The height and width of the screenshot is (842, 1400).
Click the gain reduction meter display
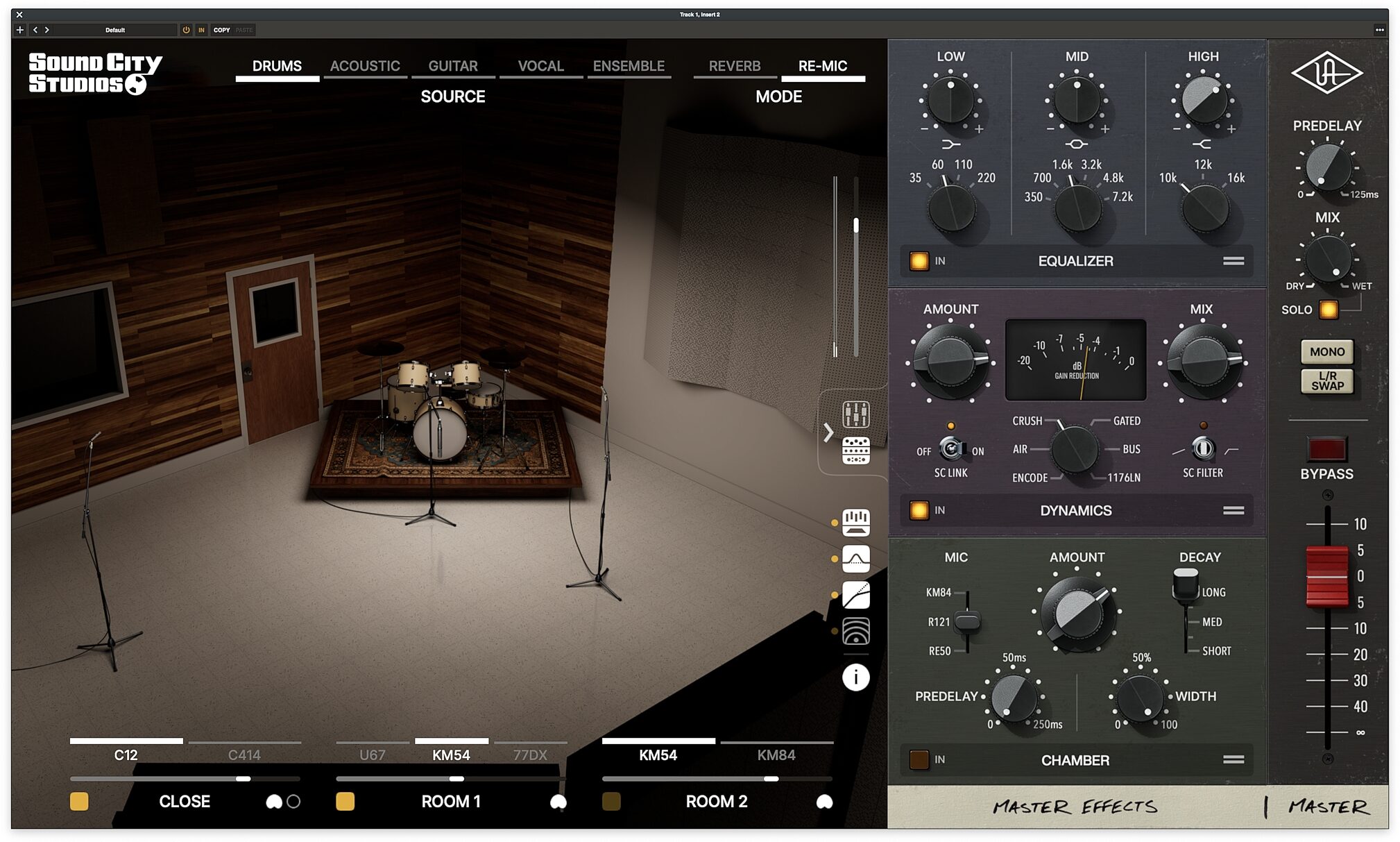click(x=1075, y=360)
